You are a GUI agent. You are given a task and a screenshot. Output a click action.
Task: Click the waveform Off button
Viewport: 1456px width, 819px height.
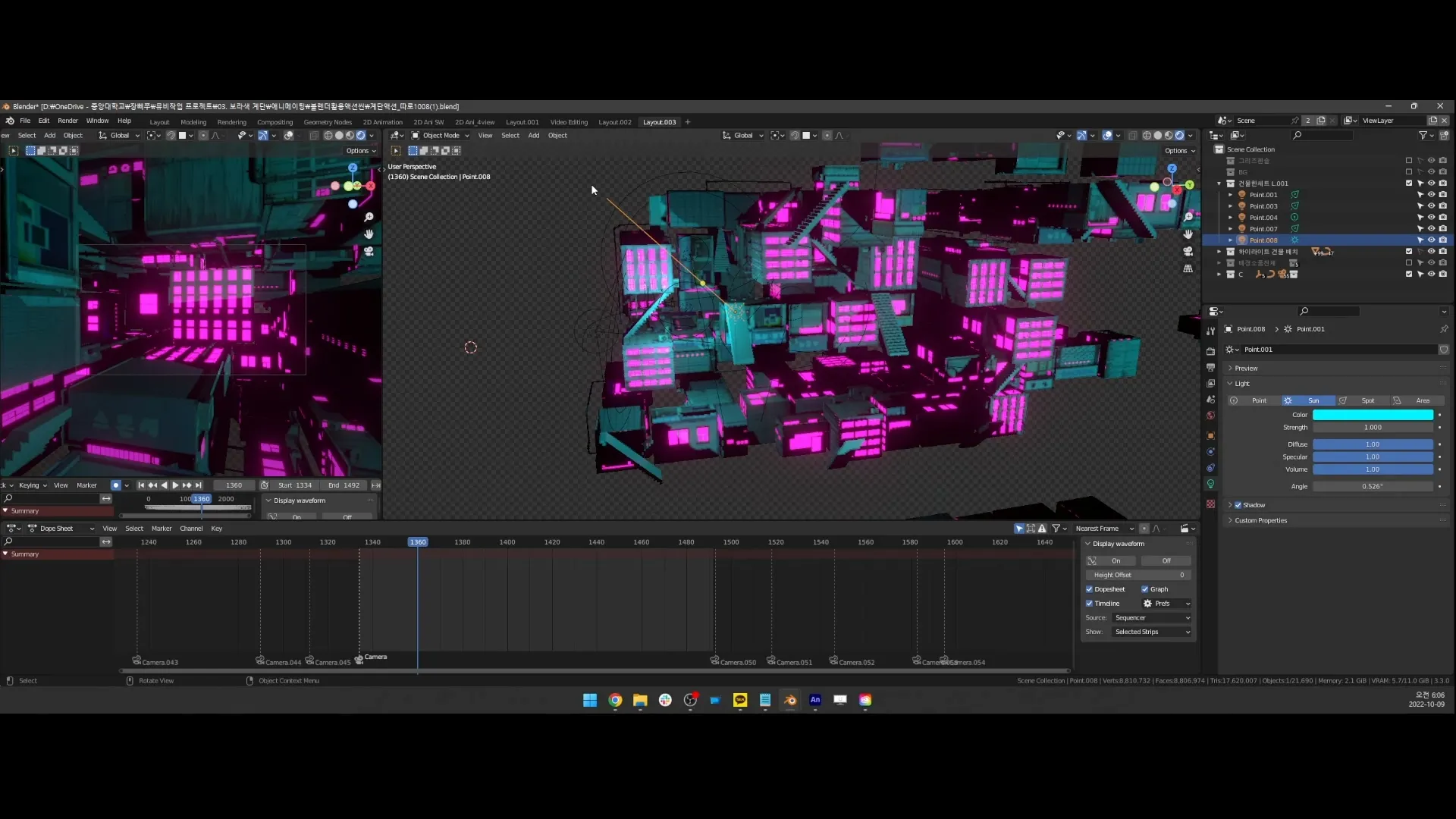(x=1166, y=561)
